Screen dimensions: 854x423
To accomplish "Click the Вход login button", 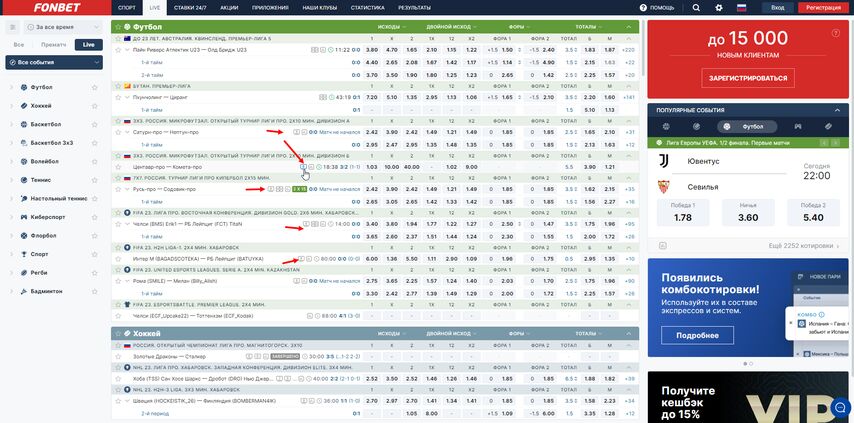I will pyautogui.click(x=778, y=8).
